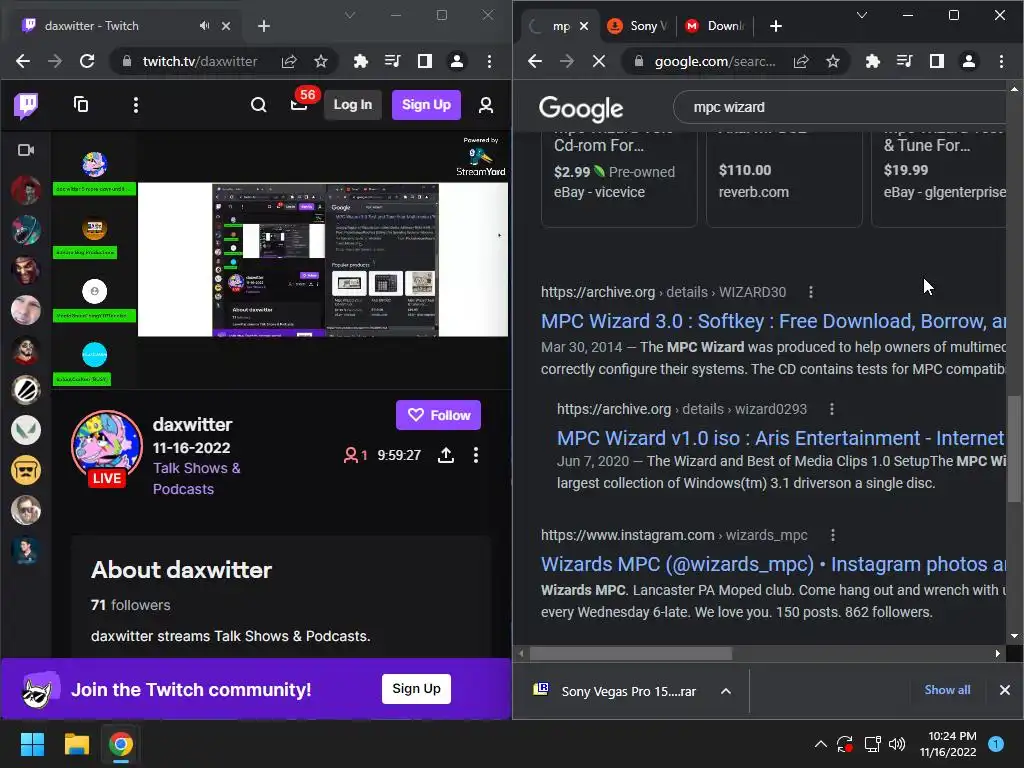Open Twitch notifications inbox with 56 badge
The image size is (1024, 768).
coord(300,103)
